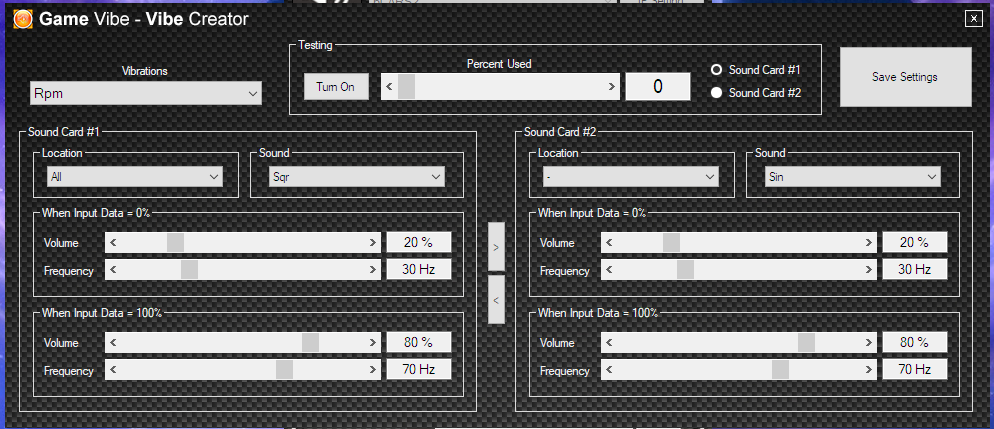Open Sound Card #2 Sound dropdown showing Sin
Image resolution: width=994 pixels, height=429 pixels.
click(x=853, y=177)
